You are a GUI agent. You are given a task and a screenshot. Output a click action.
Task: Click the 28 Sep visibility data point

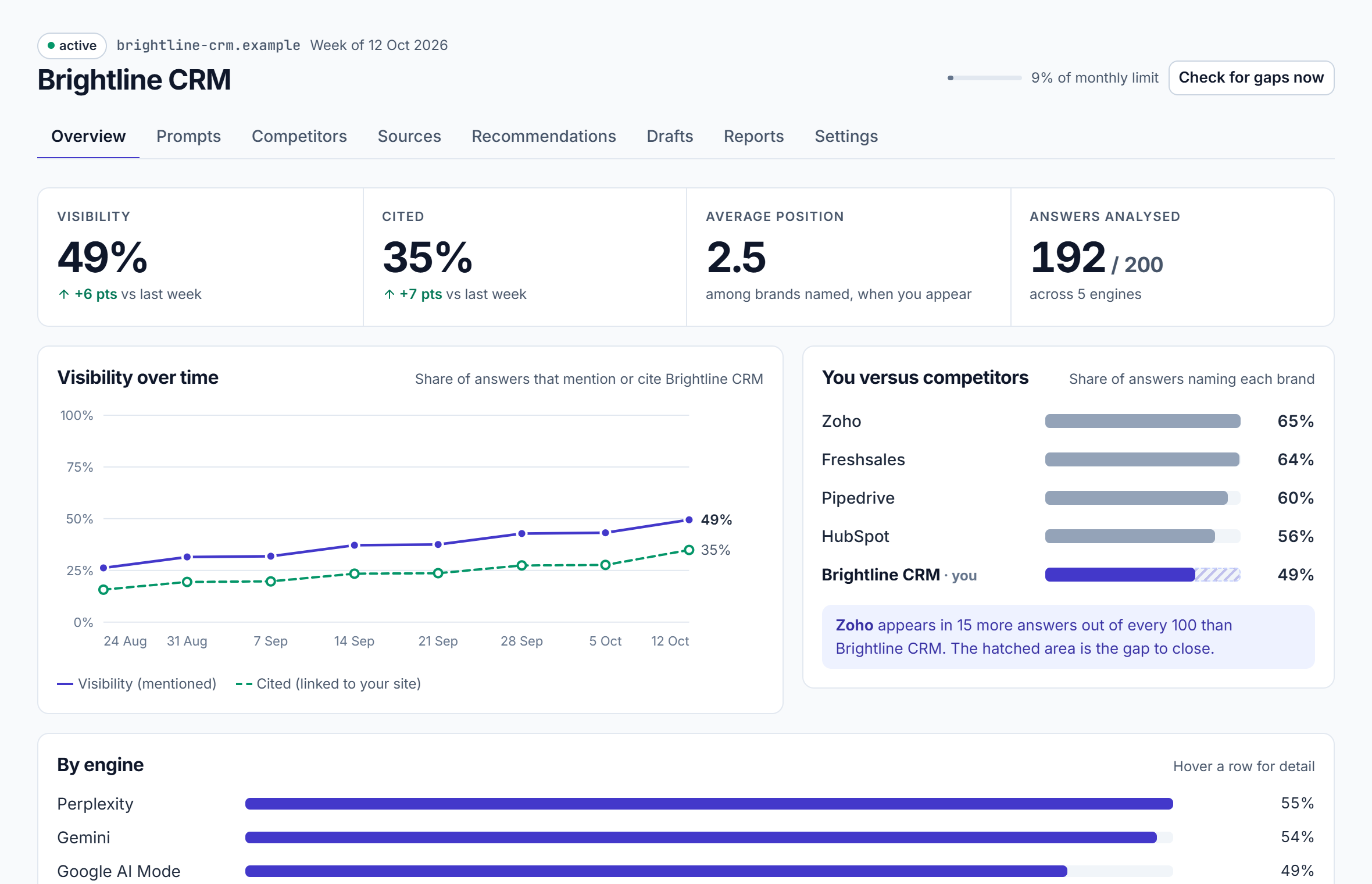pyautogui.click(x=521, y=533)
